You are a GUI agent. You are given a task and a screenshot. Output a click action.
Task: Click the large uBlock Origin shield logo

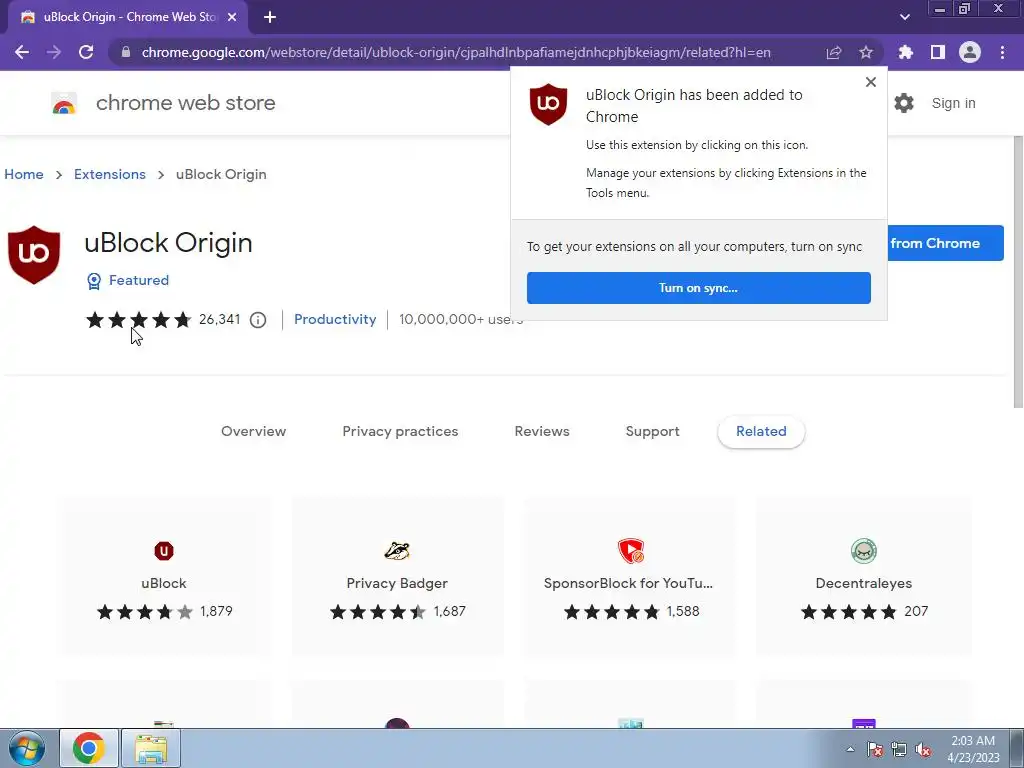tap(34, 255)
